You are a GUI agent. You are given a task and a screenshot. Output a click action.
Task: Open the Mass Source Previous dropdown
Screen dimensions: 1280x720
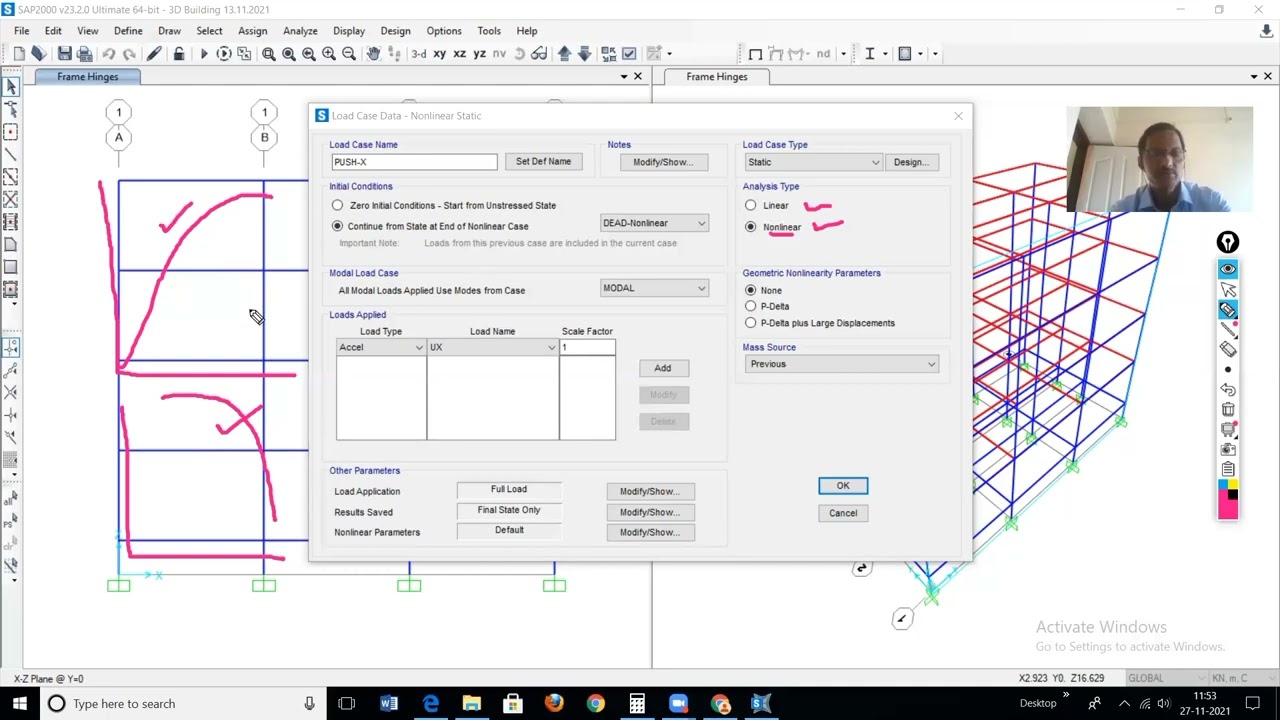(841, 364)
